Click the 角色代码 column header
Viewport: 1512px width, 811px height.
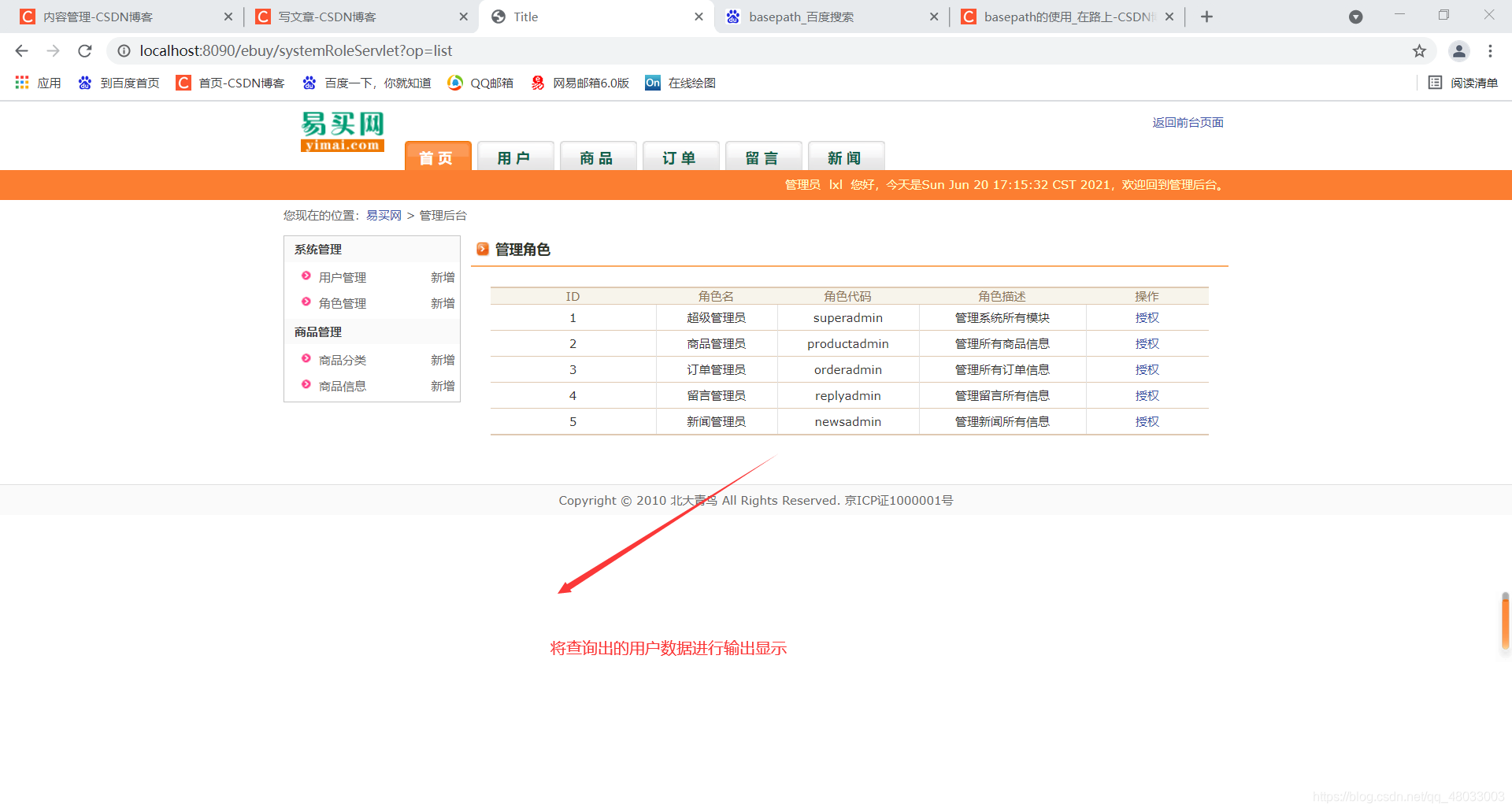[848, 296]
